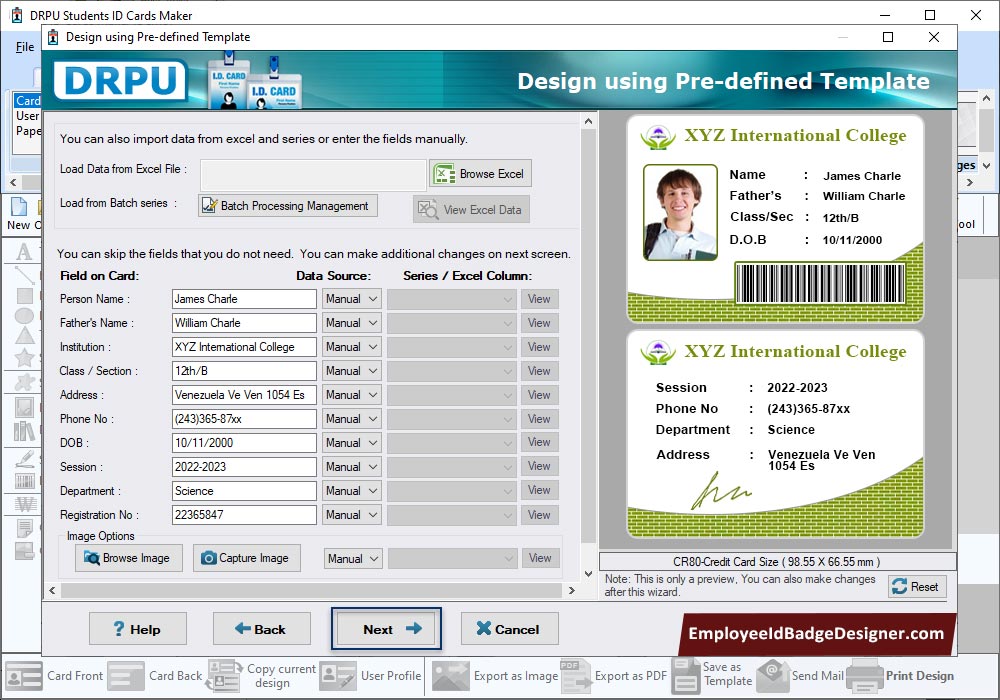Viewport: 1000px width, 700px height.
Task: Open Phone No data source dropdown
Action: (351, 419)
